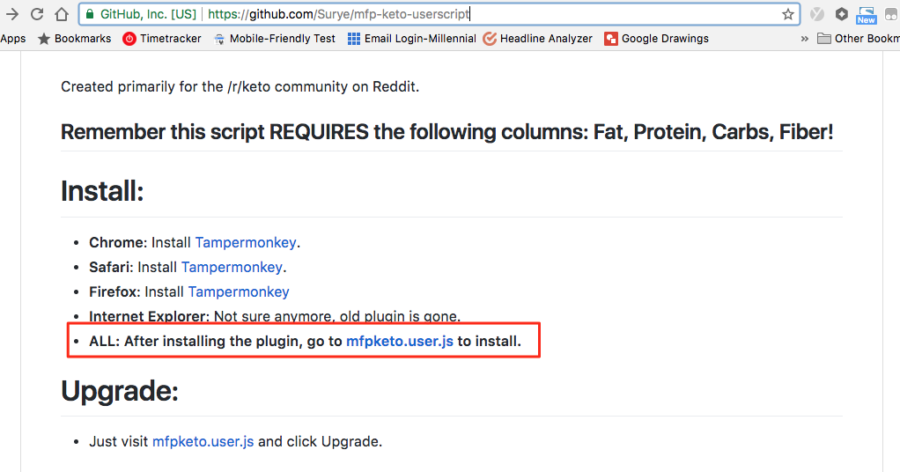Click the address bar URL field

click(x=439, y=14)
